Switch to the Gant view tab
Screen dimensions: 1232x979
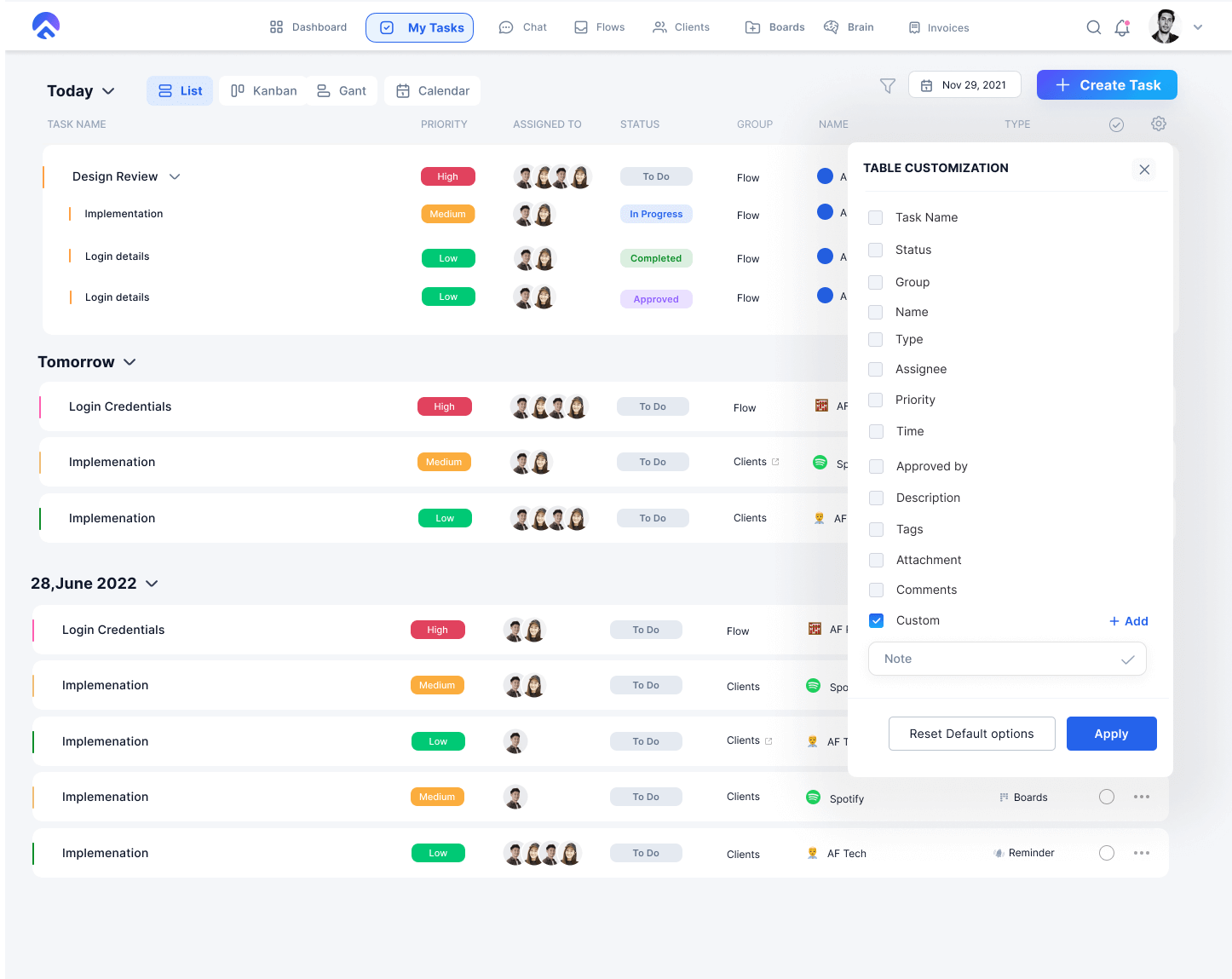(x=342, y=91)
